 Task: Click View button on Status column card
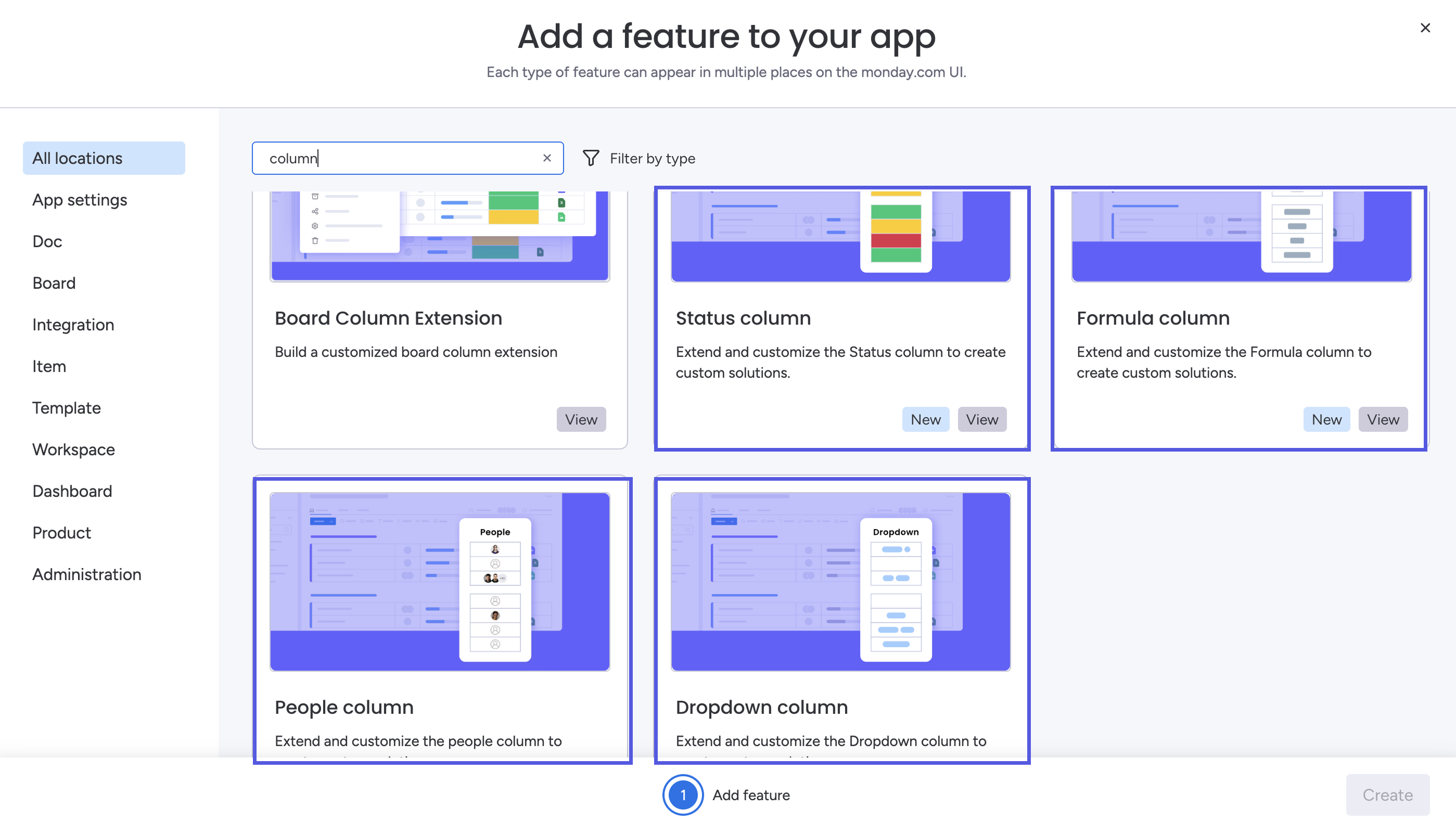[x=981, y=419]
